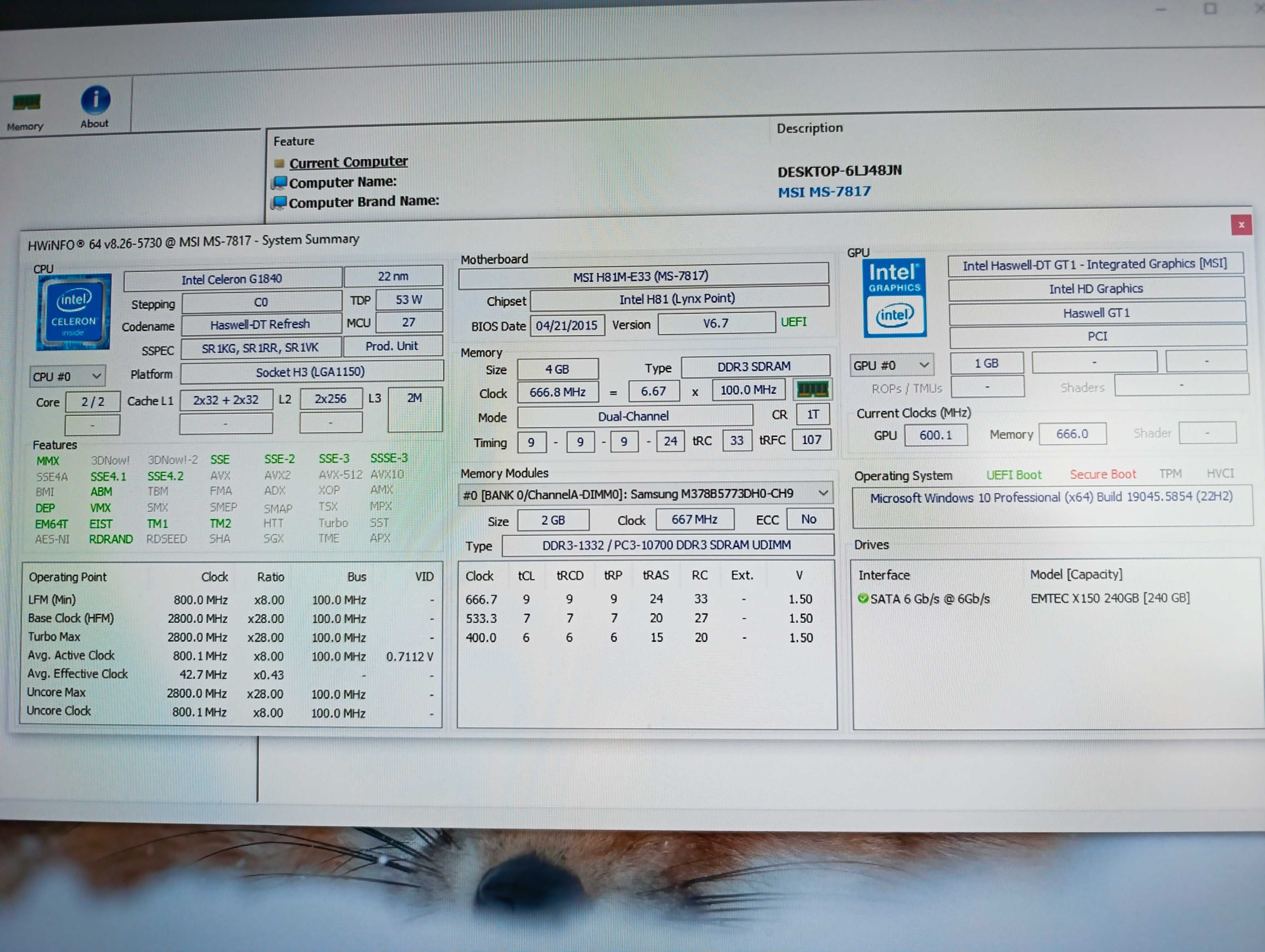Click the green memory module icon
The height and width of the screenshot is (952, 1265).
812,390
